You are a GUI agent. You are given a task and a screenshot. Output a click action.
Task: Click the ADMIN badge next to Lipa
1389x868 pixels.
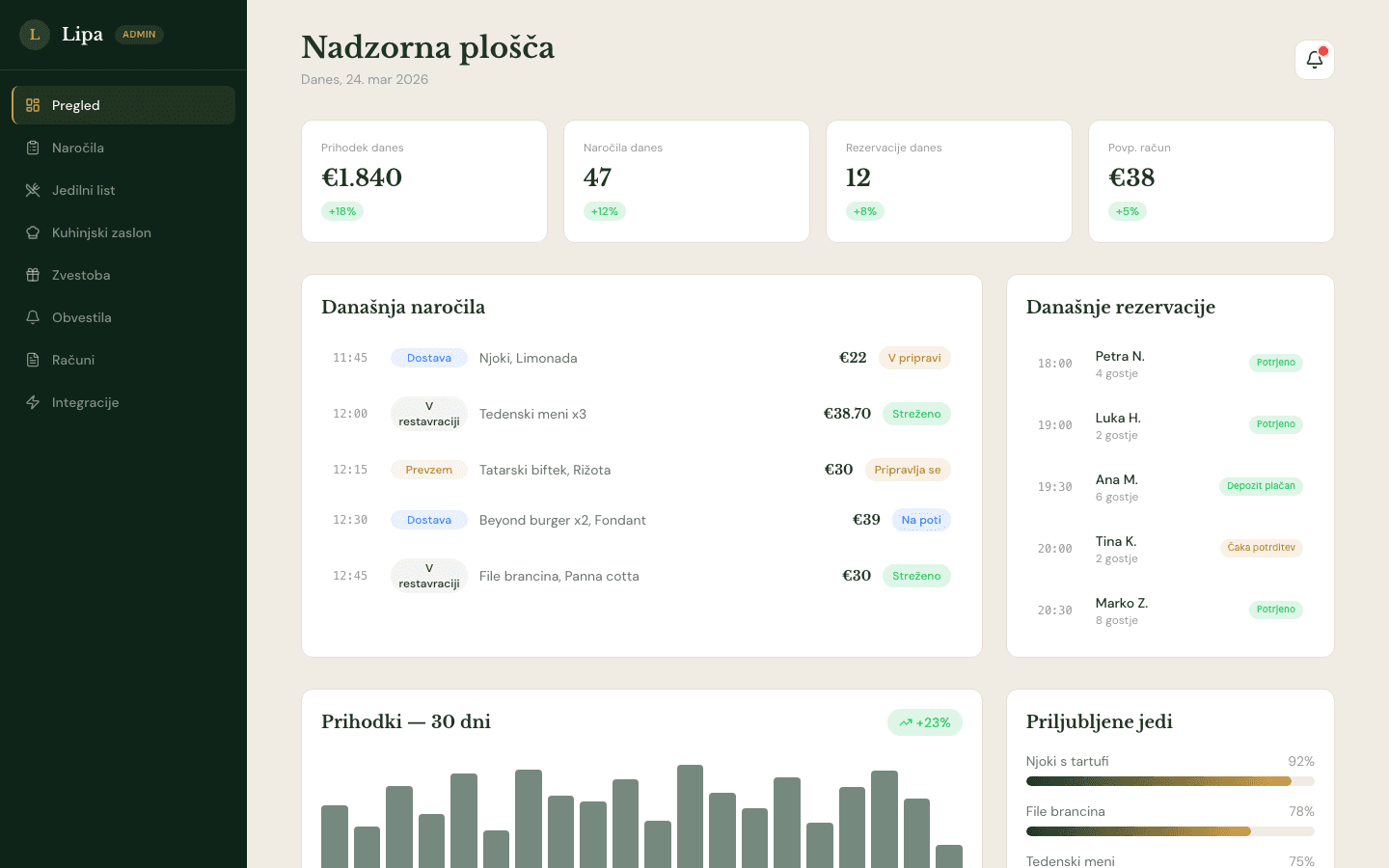[x=139, y=35]
